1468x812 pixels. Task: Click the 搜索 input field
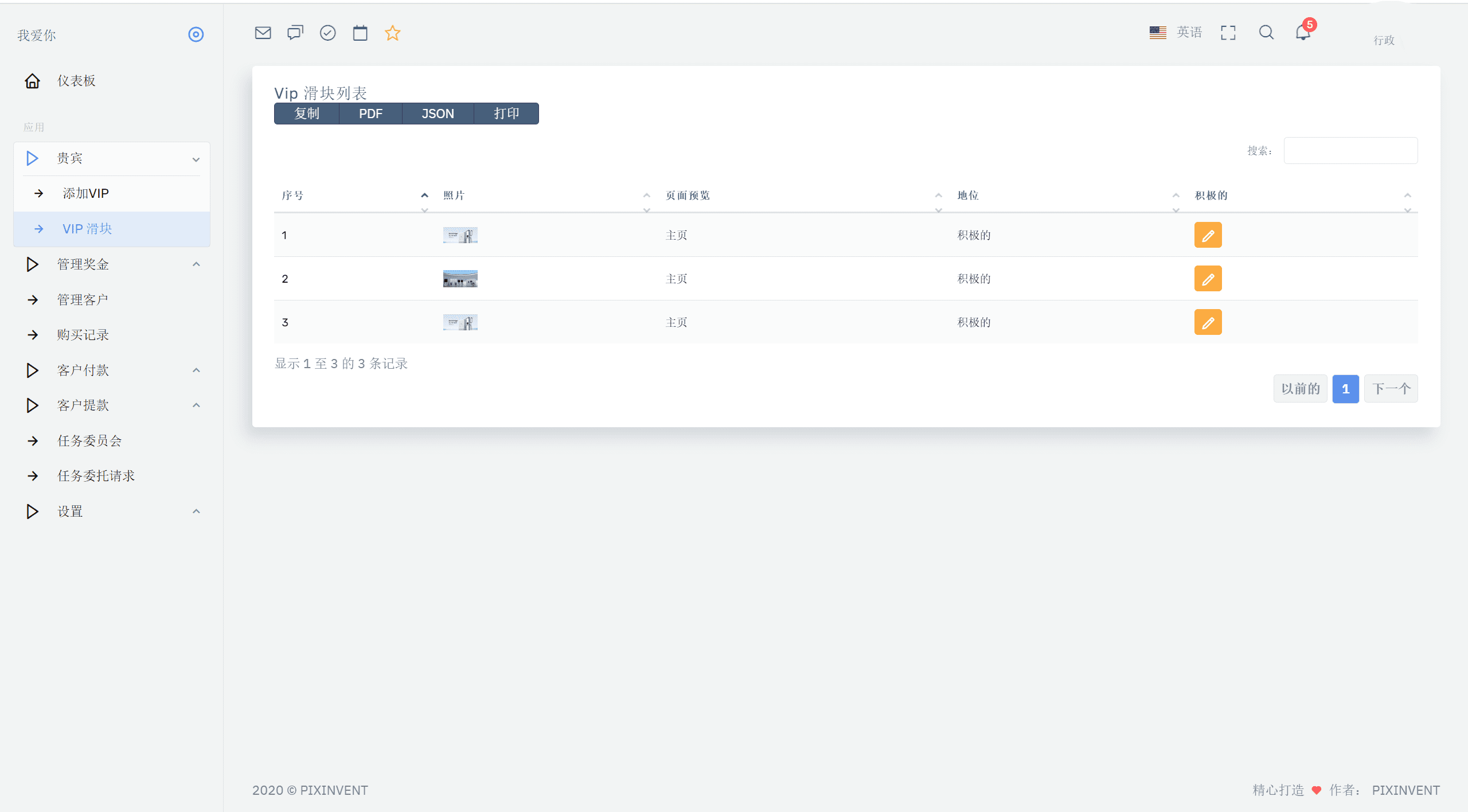tap(1350, 151)
